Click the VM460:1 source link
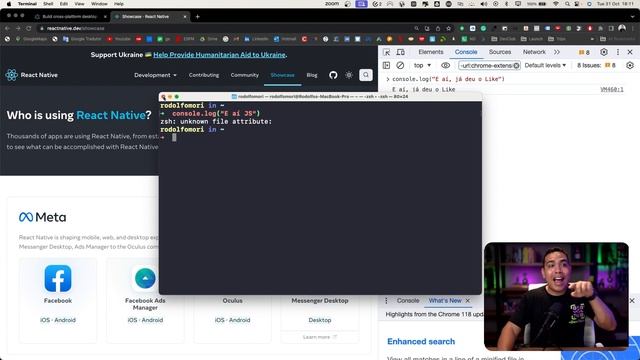The image size is (640, 360). pyautogui.click(x=611, y=89)
